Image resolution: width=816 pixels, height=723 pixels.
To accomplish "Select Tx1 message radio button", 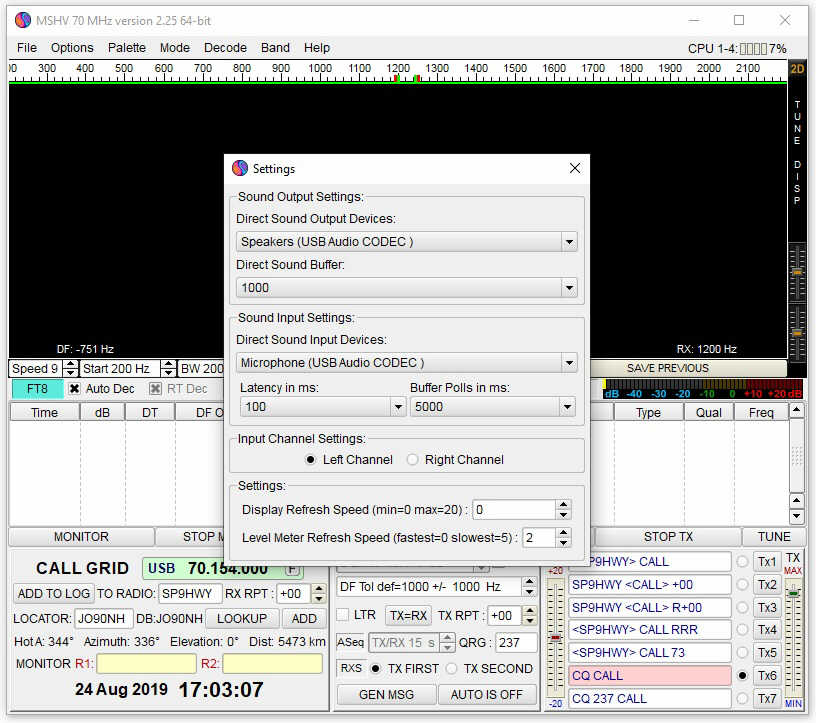I will click(x=743, y=562).
